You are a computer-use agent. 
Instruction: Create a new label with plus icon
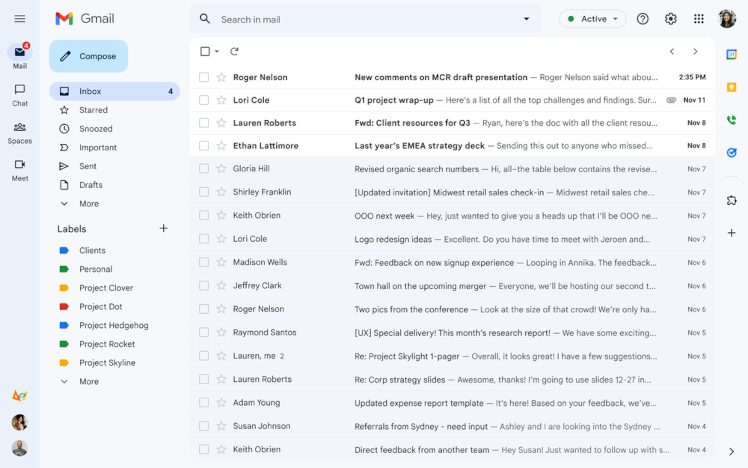[164, 228]
